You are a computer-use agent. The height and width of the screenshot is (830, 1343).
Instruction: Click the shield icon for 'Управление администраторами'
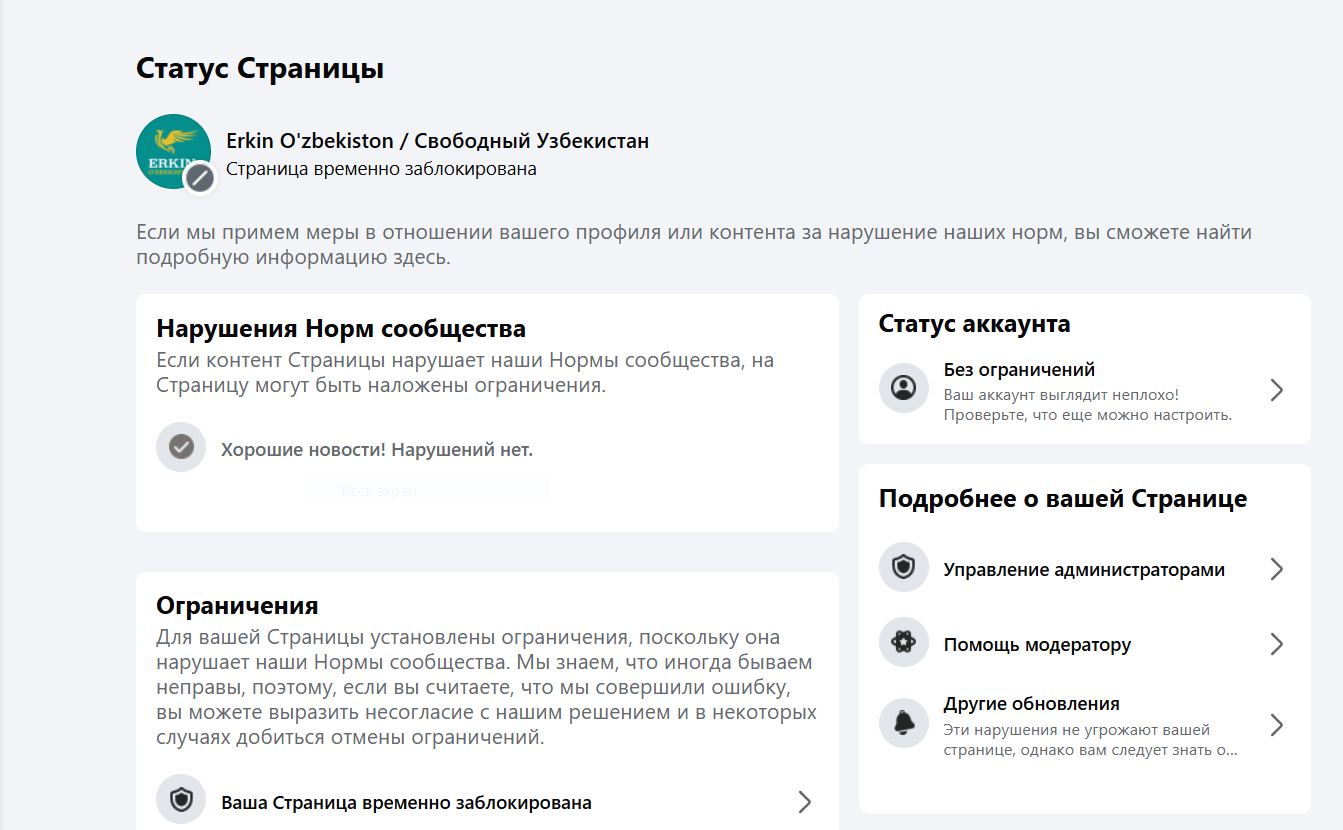904,568
